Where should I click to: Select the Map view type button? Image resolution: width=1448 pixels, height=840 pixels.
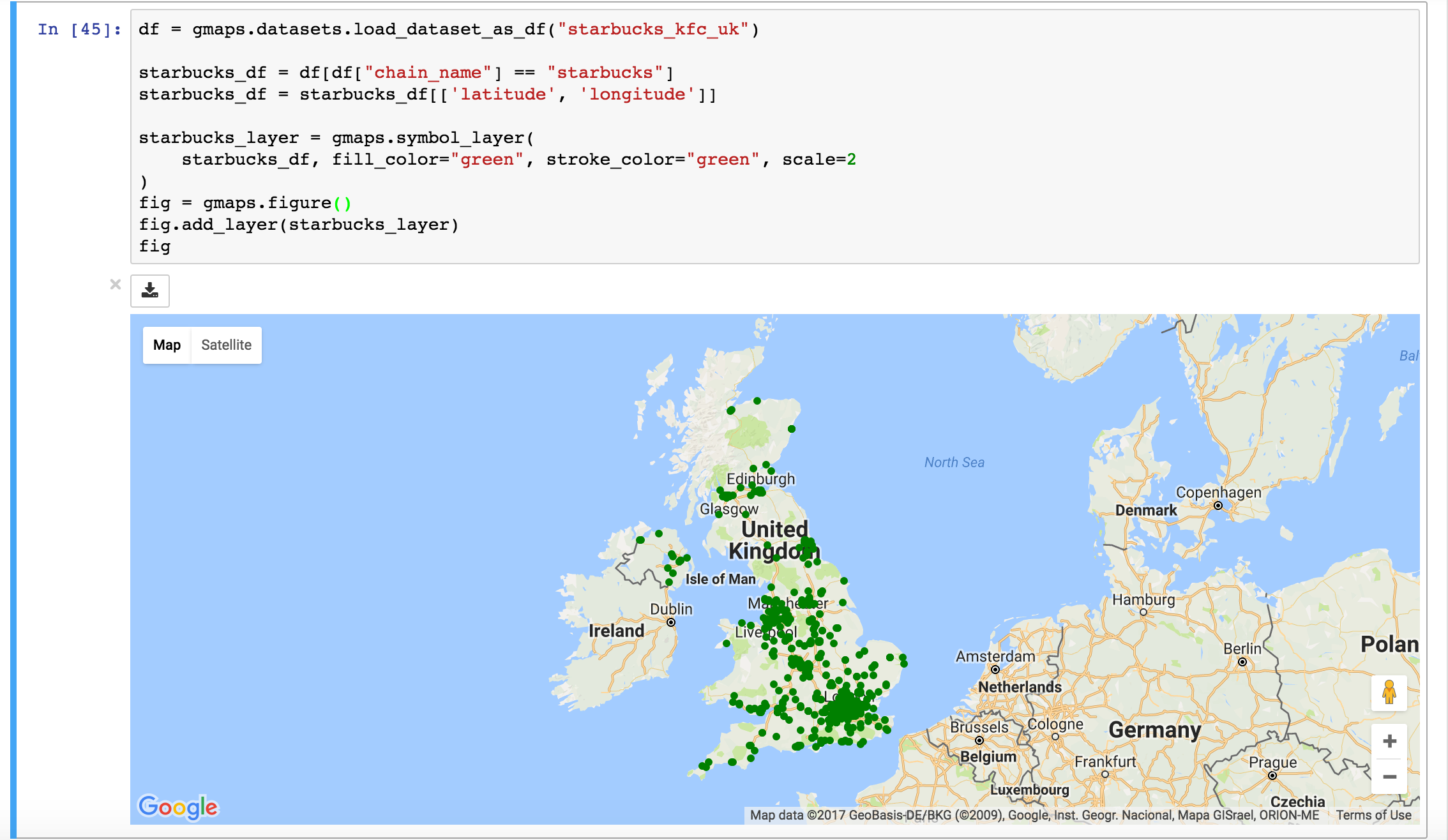[x=167, y=345]
